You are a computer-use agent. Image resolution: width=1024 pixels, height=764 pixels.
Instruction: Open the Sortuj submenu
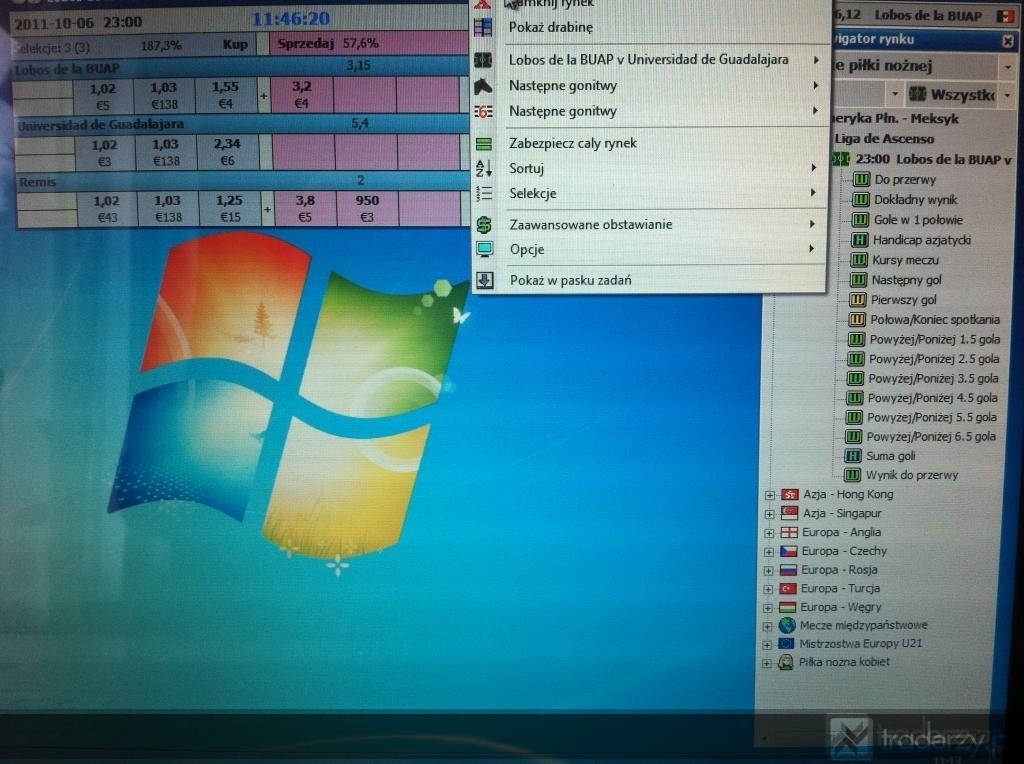click(813, 168)
